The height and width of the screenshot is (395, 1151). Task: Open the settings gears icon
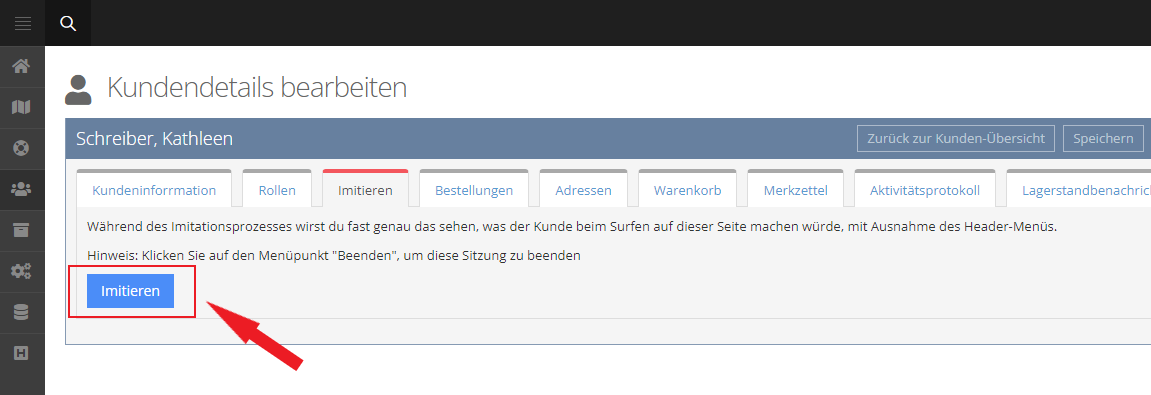point(22,271)
